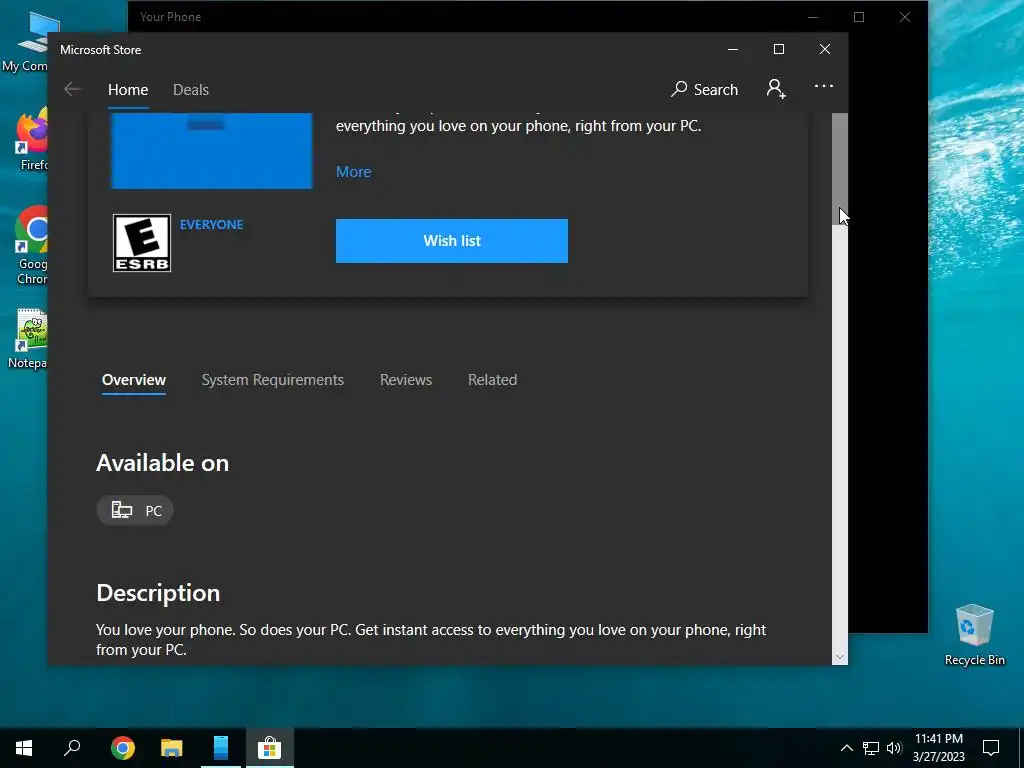The height and width of the screenshot is (768, 1024).
Task: Open the notification center icon
Action: pos(991,748)
